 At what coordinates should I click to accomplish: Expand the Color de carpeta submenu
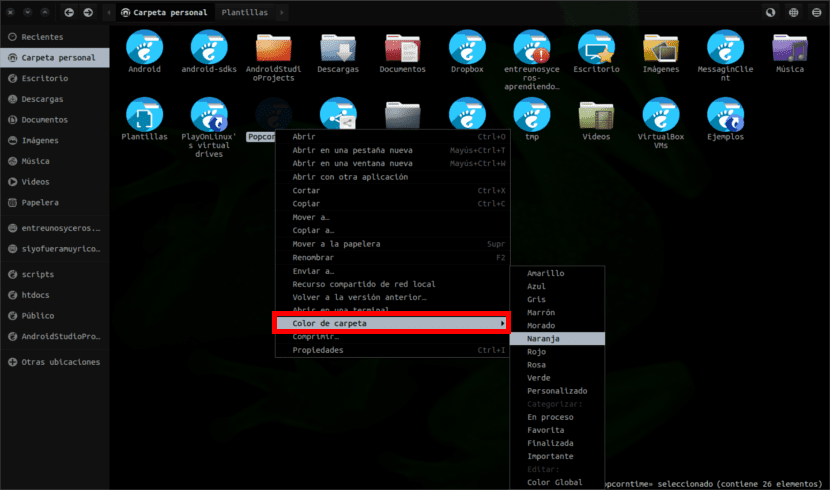click(x=392, y=323)
